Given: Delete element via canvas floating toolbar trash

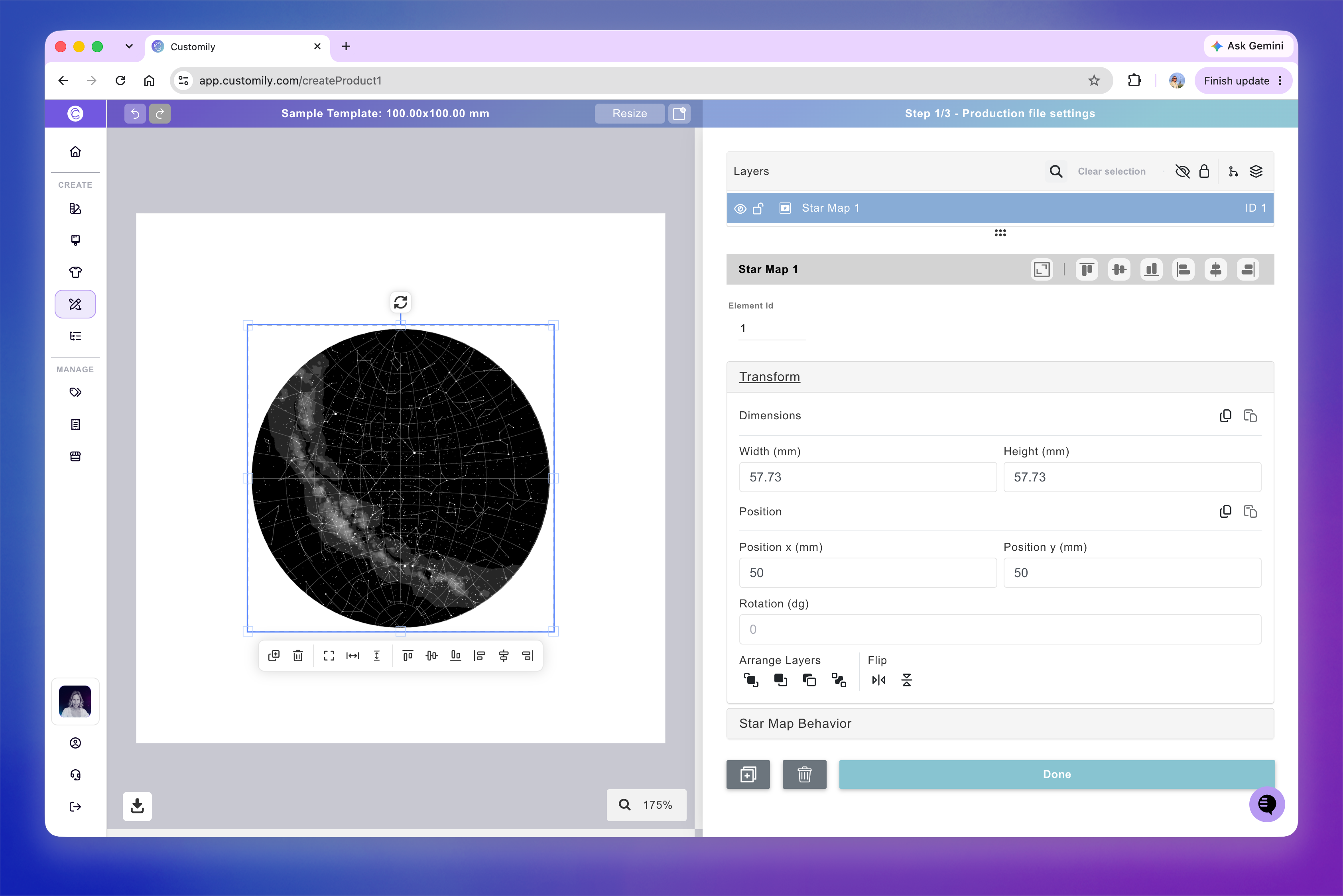Looking at the screenshot, I should (298, 655).
